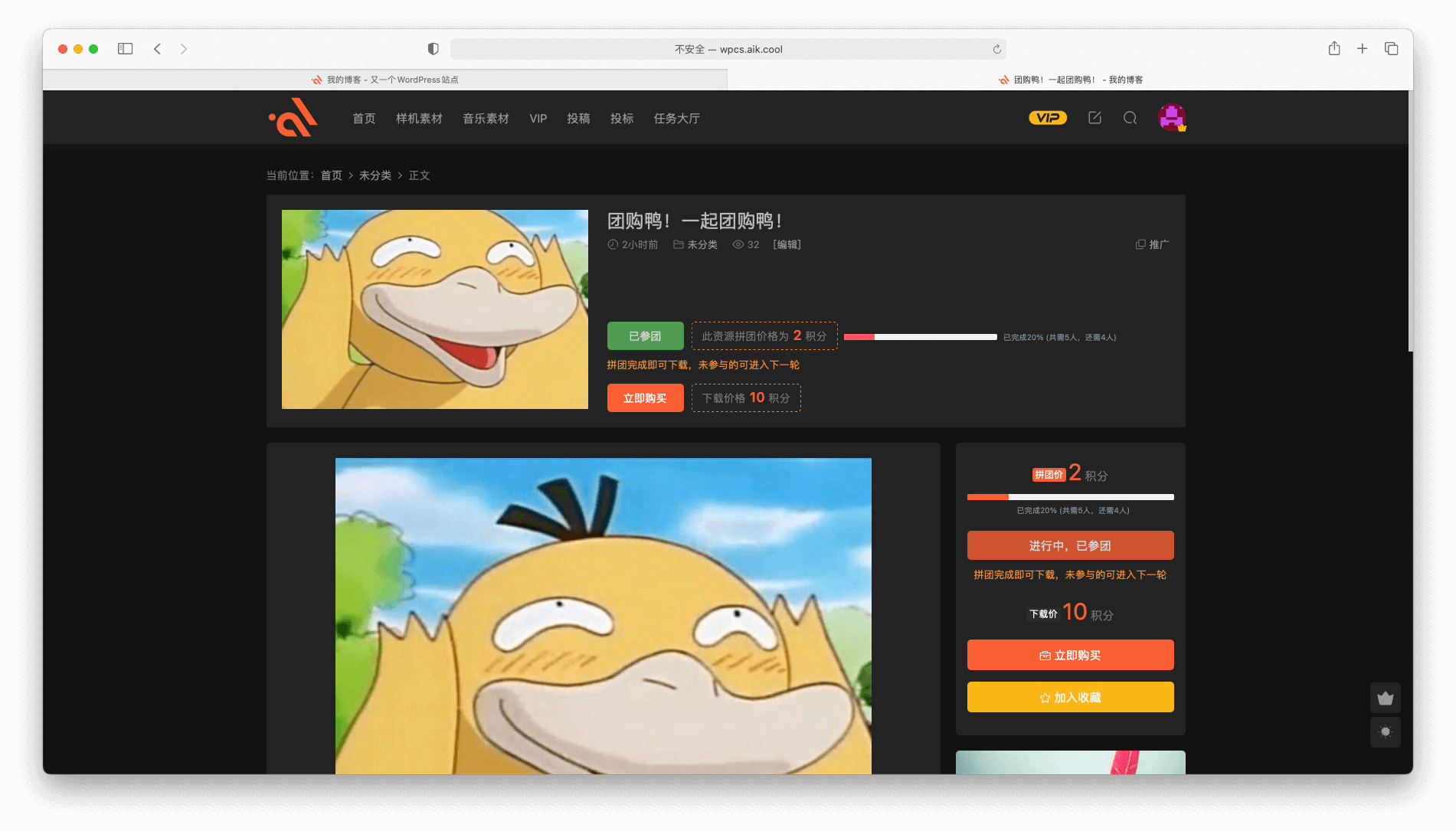The height and width of the screenshot is (831, 1456).
Task: Toggle light mode sun button
Action: coord(1385,731)
